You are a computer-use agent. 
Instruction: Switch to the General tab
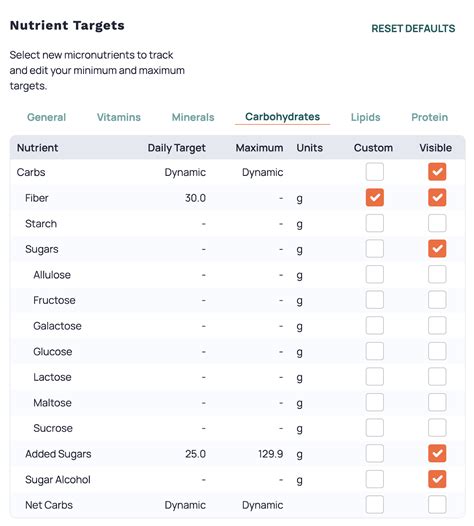[46, 117]
